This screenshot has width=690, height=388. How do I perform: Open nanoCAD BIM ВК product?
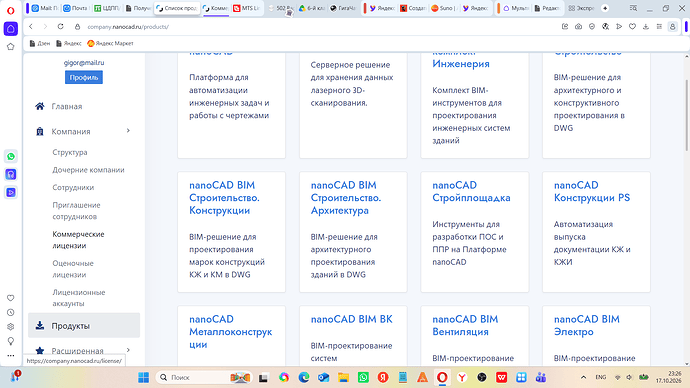pyautogui.click(x=351, y=319)
